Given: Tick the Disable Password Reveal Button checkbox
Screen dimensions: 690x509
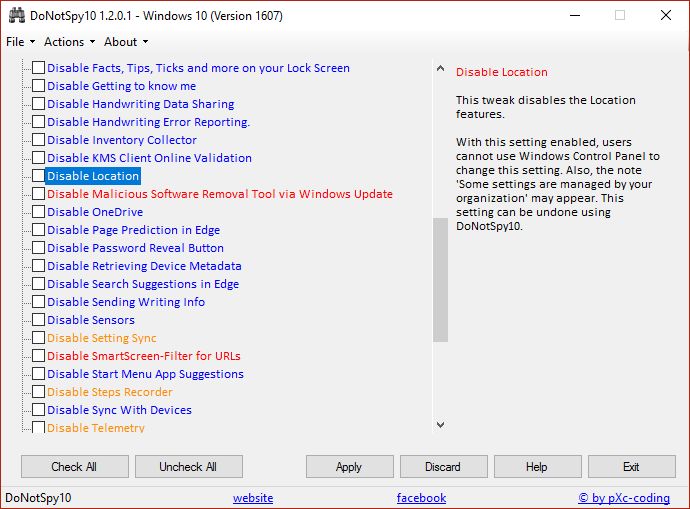Looking at the screenshot, I should (38, 248).
